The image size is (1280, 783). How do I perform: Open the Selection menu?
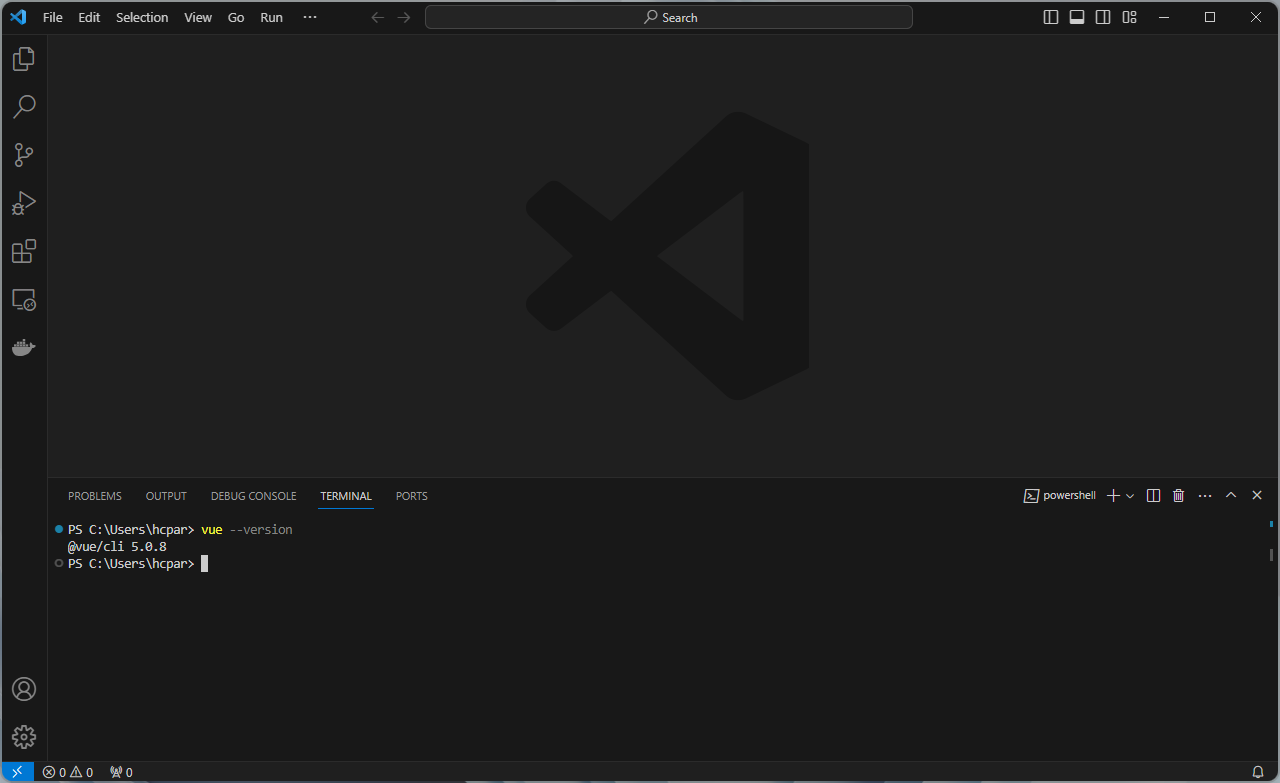(x=142, y=17)
